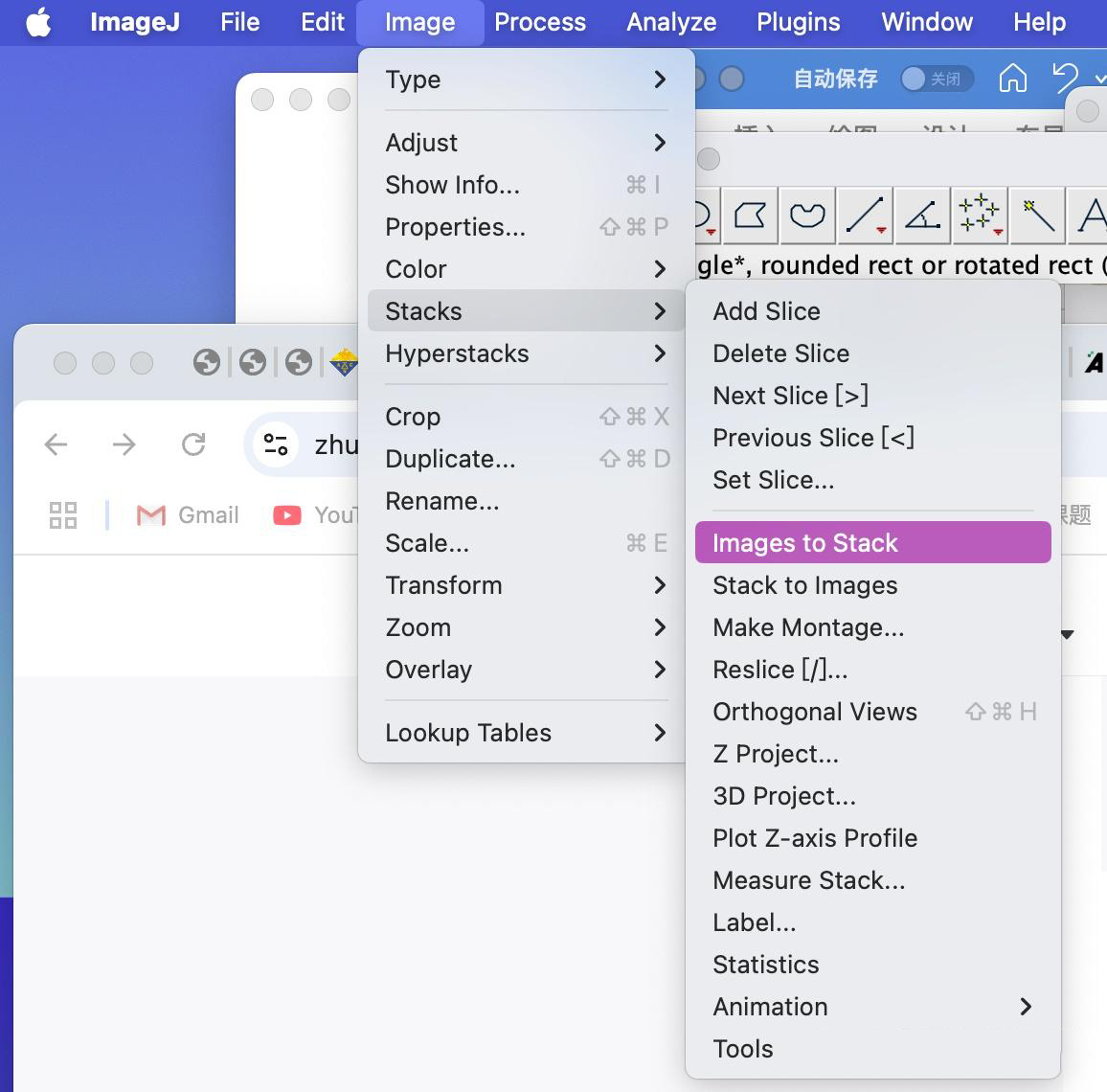Expand the Animation submenu

872,1007
